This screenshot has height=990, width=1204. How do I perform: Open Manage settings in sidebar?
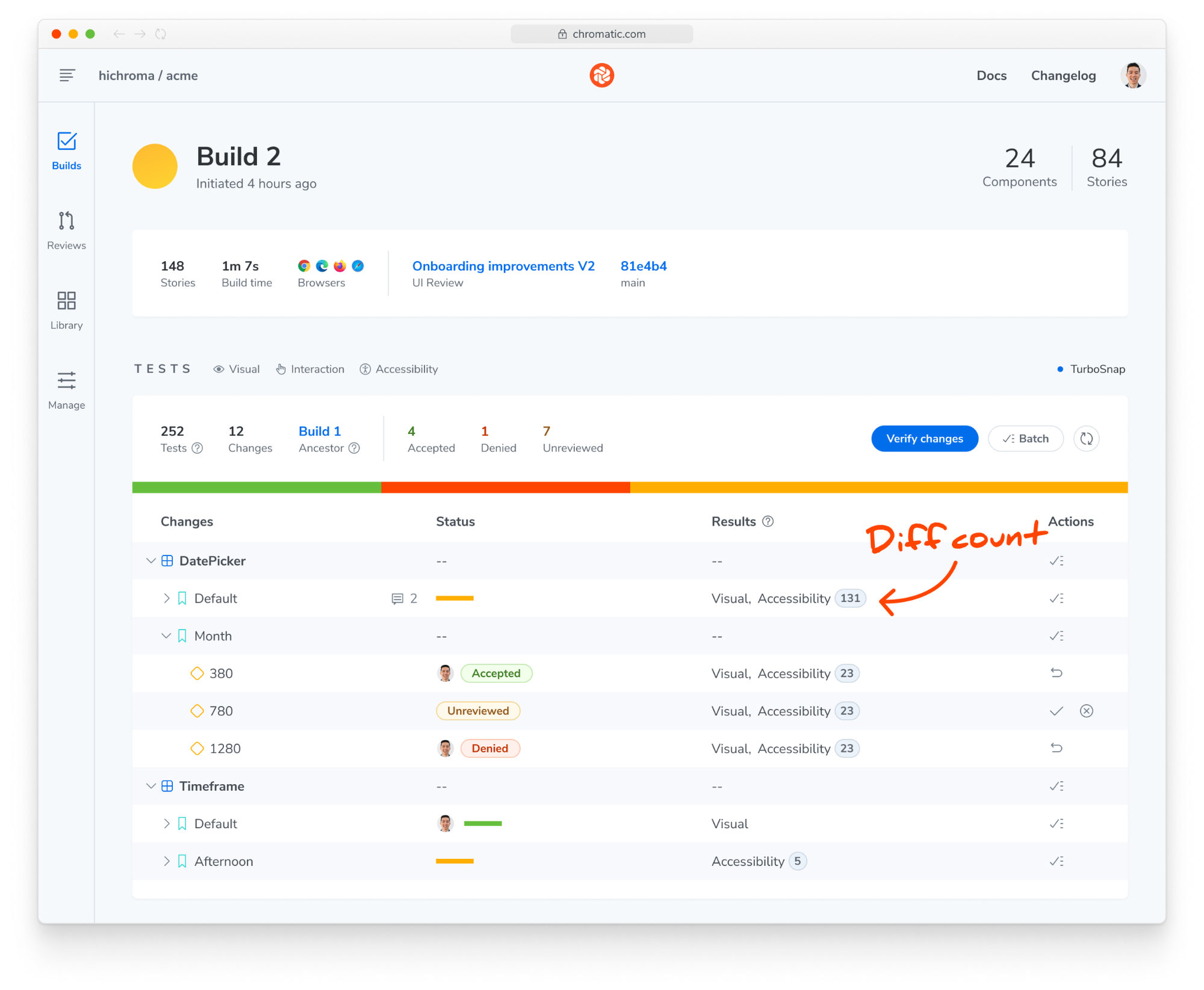click(66, 390)
